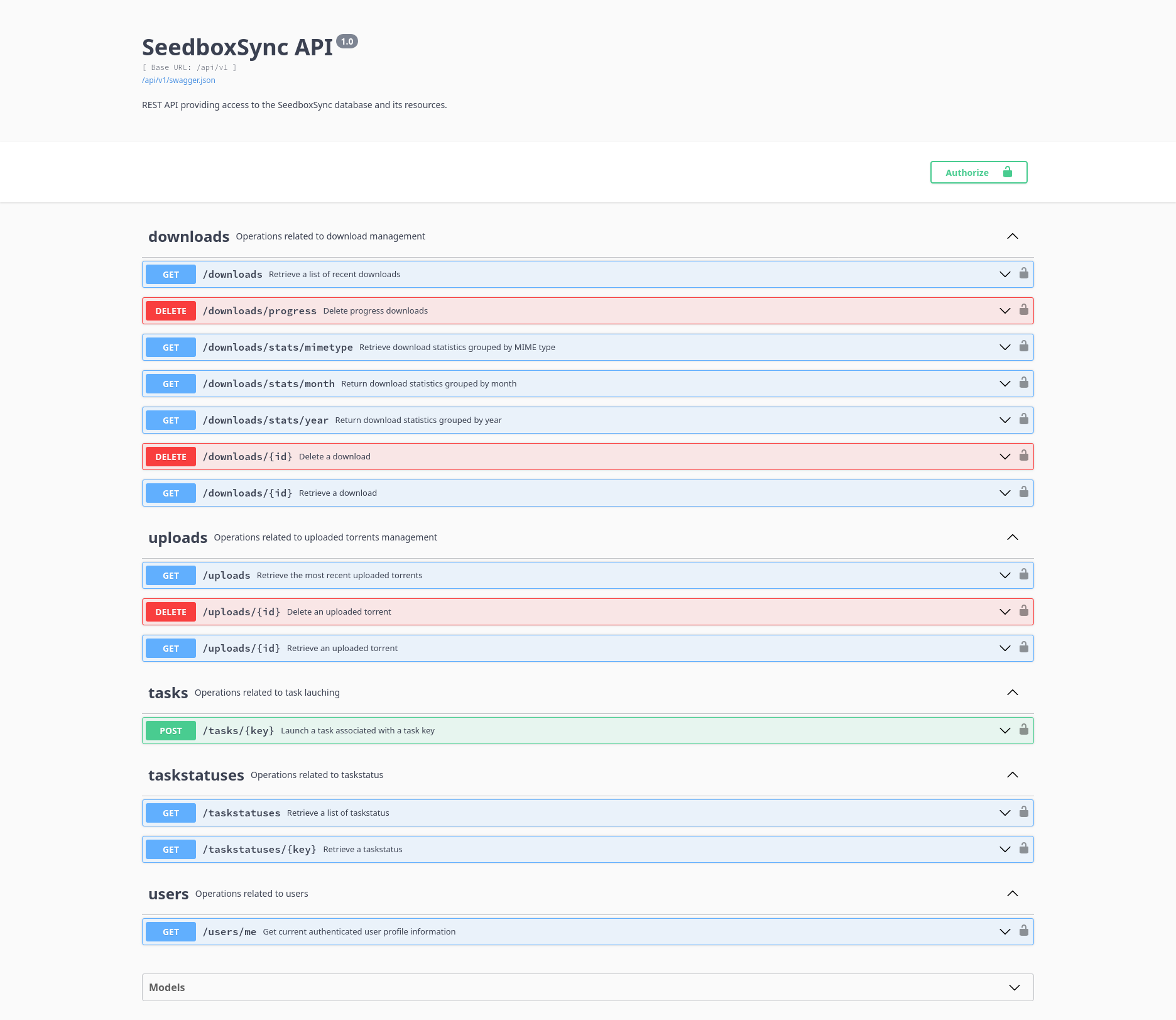Click lock icon on GET /users/me row
Image resolution: width=1176 pixels, height=1020 pixels.
1024,931
